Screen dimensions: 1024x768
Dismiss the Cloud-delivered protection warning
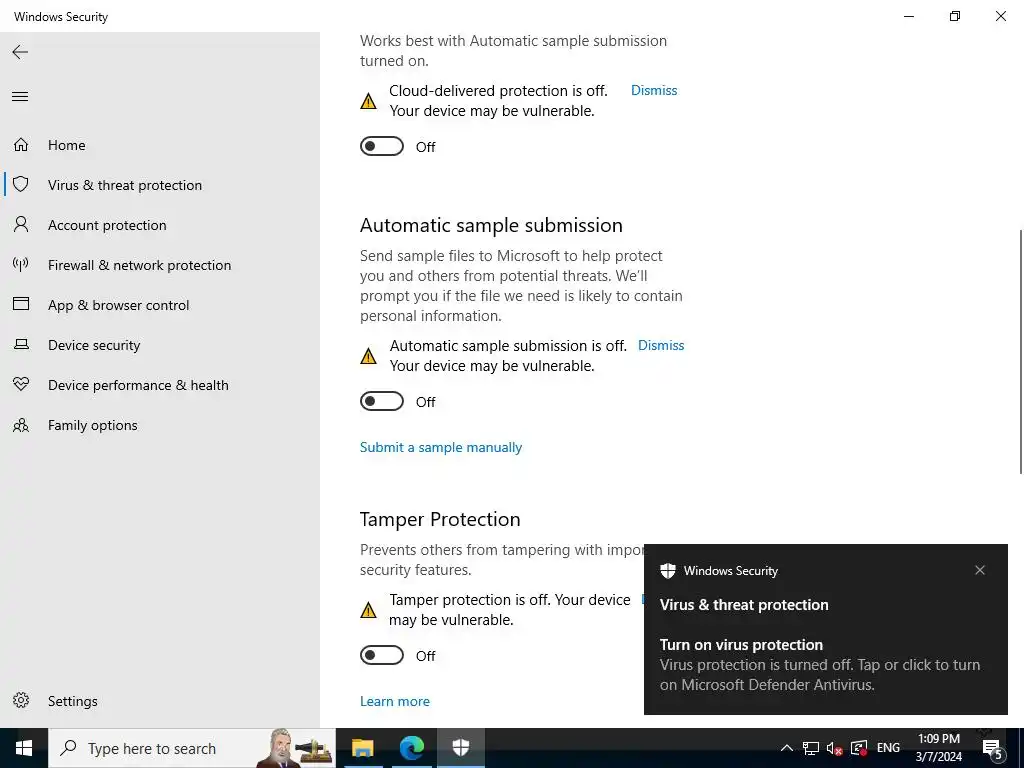pyautogui.click(x=654, y=90)
